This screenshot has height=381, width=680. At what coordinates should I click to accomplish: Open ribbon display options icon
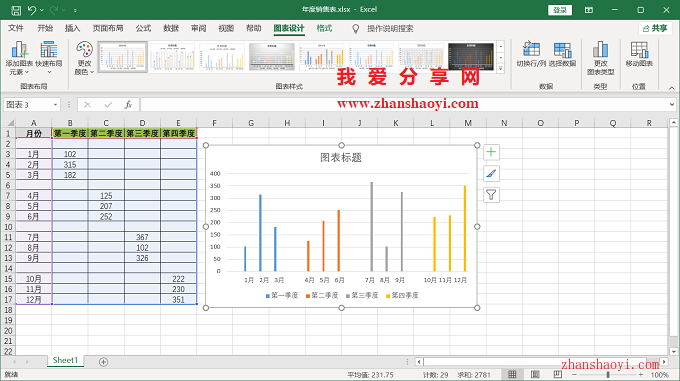pyautogui.click(x=588, y=10)
